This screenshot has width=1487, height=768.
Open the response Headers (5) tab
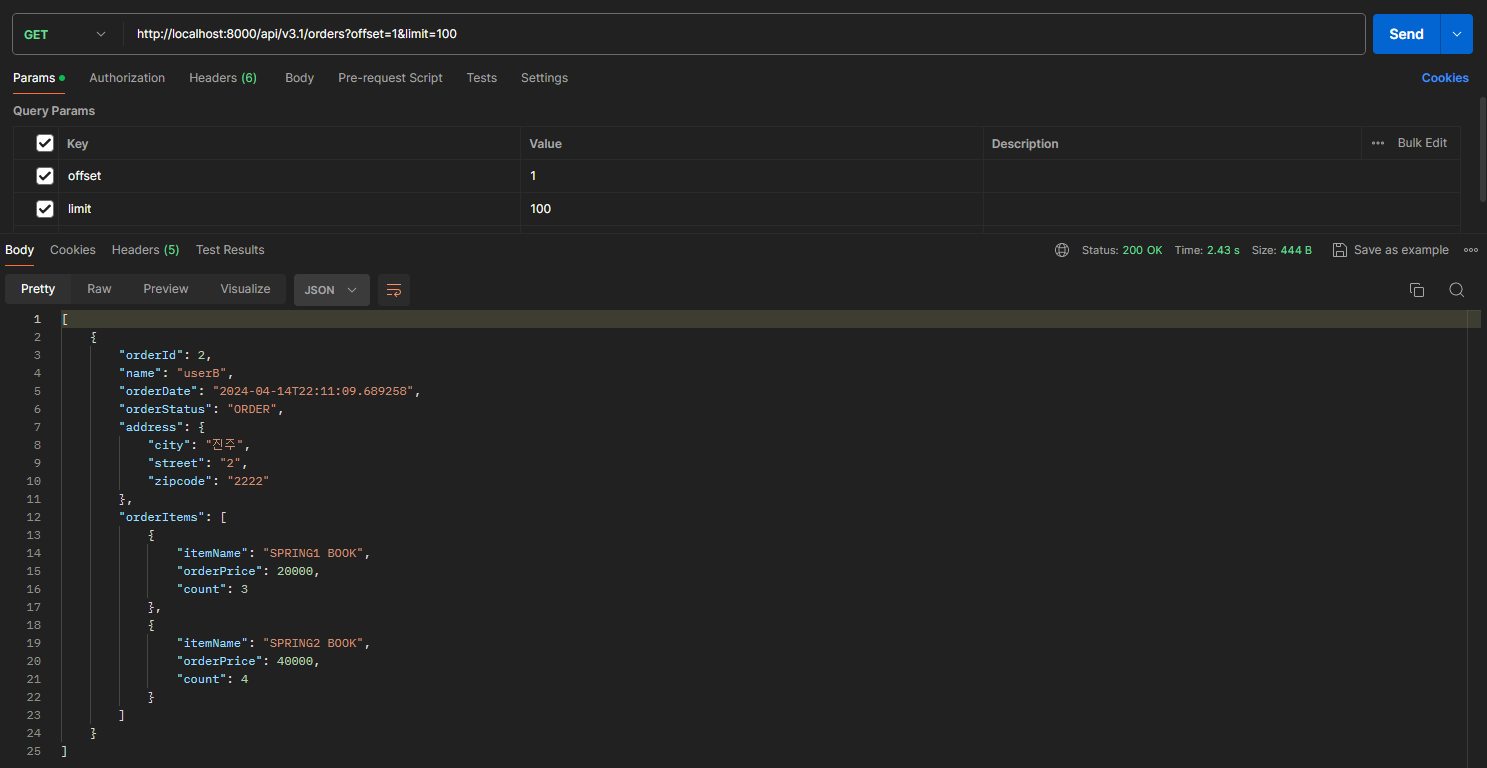(146, 250)
